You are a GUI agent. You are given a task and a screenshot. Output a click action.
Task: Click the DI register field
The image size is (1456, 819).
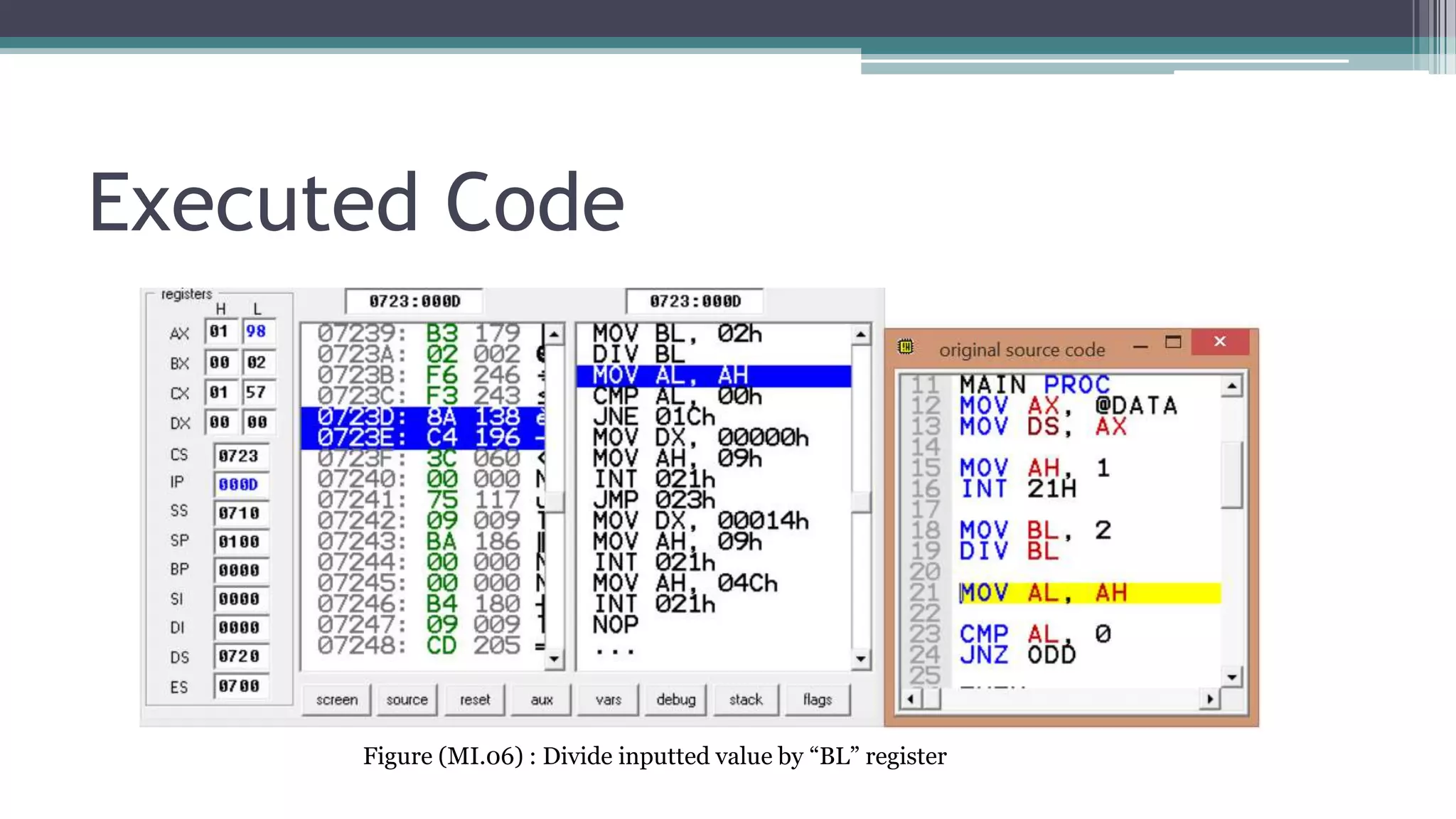coord(240,627)
